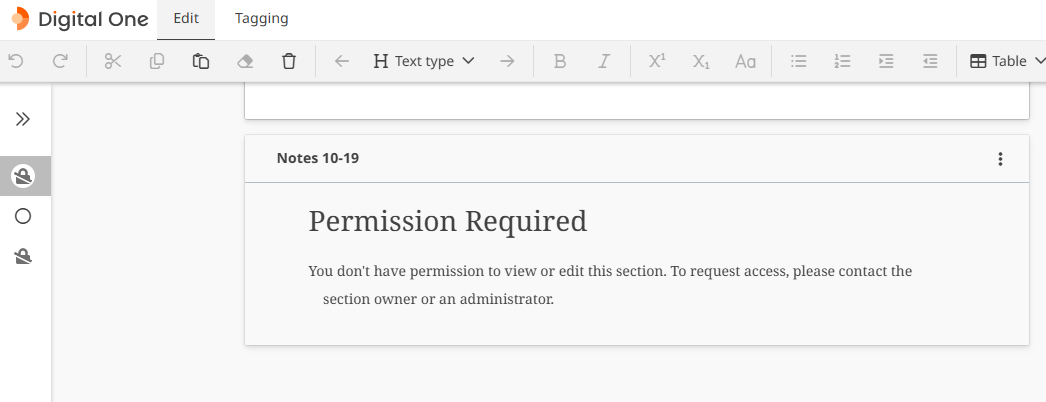Screen dimensions: 1046x402
Task: Toggle superscript formatting
Action: [x=657, y=61]
